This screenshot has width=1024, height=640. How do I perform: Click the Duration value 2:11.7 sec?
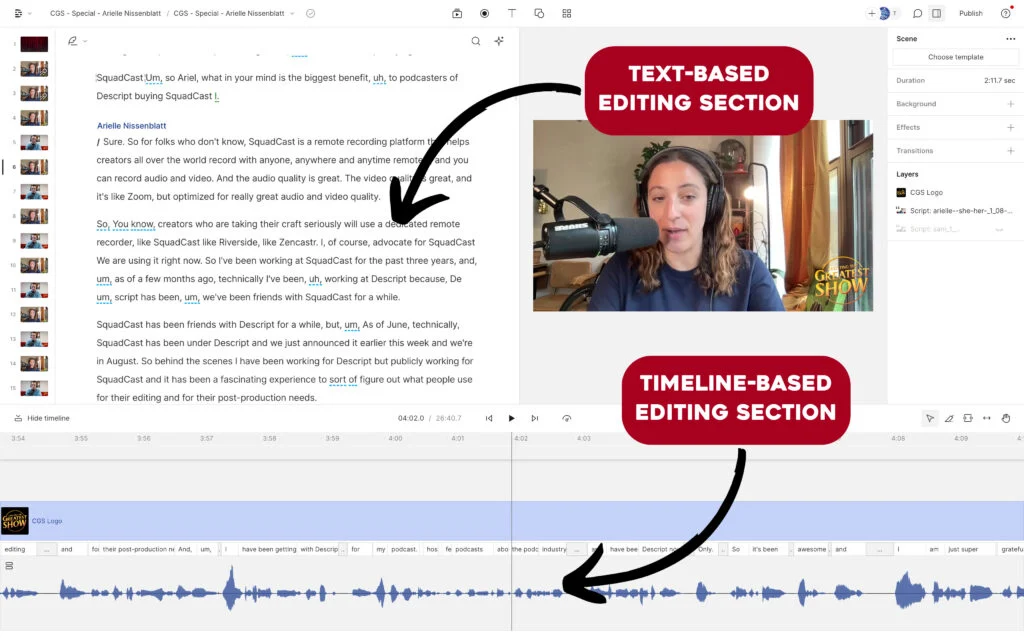point(999,80)
